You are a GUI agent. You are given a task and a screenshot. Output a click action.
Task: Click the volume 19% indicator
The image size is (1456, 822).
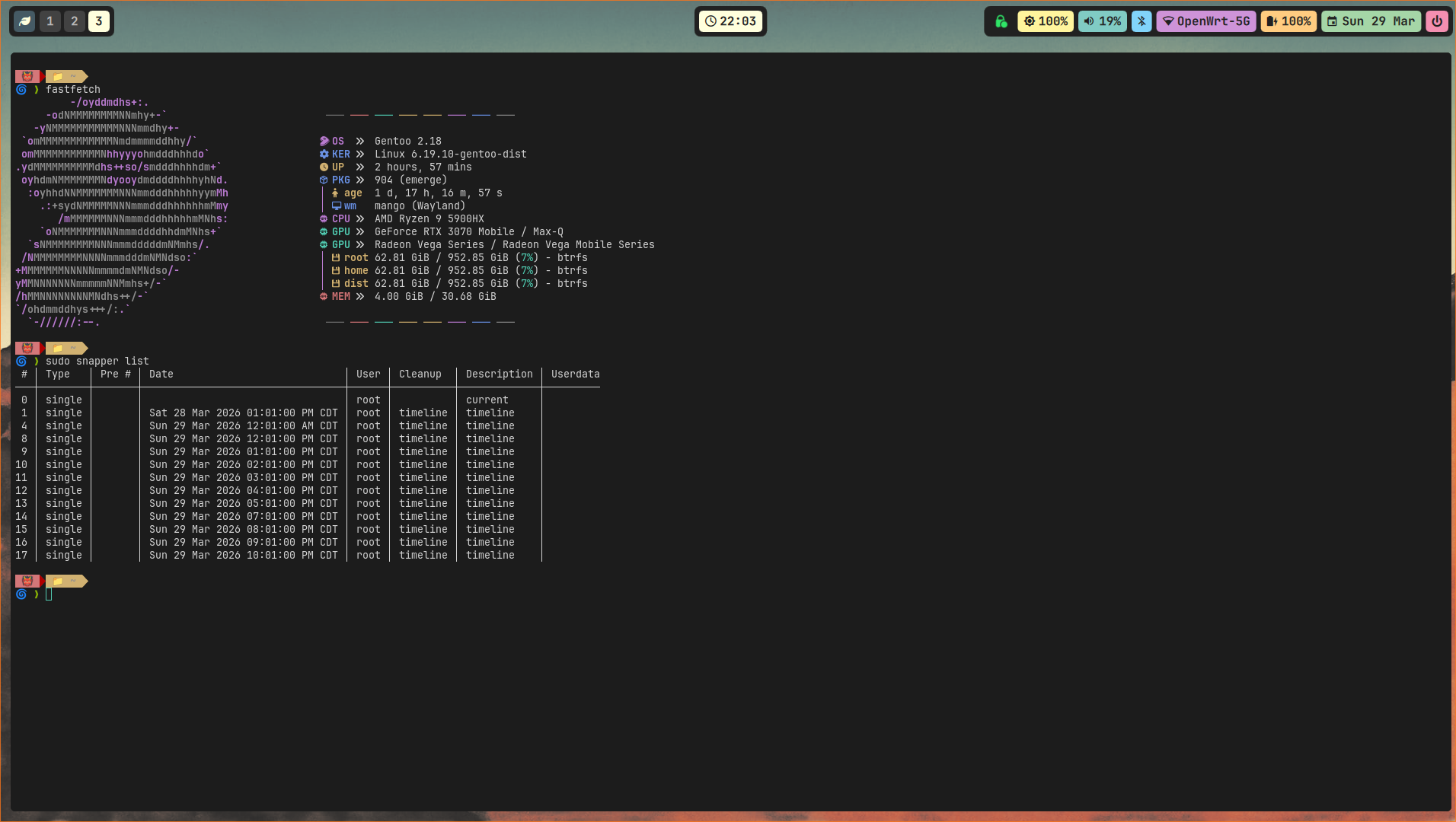(x=1102, y=21)
